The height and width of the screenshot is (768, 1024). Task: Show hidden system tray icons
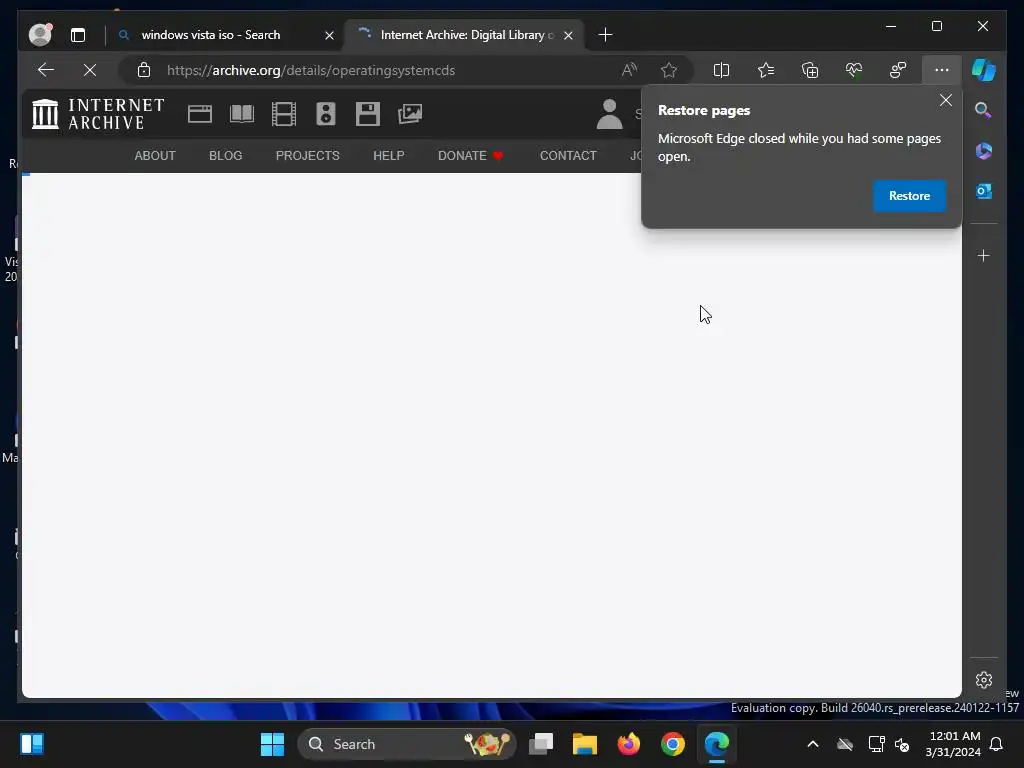click(812, 744)
